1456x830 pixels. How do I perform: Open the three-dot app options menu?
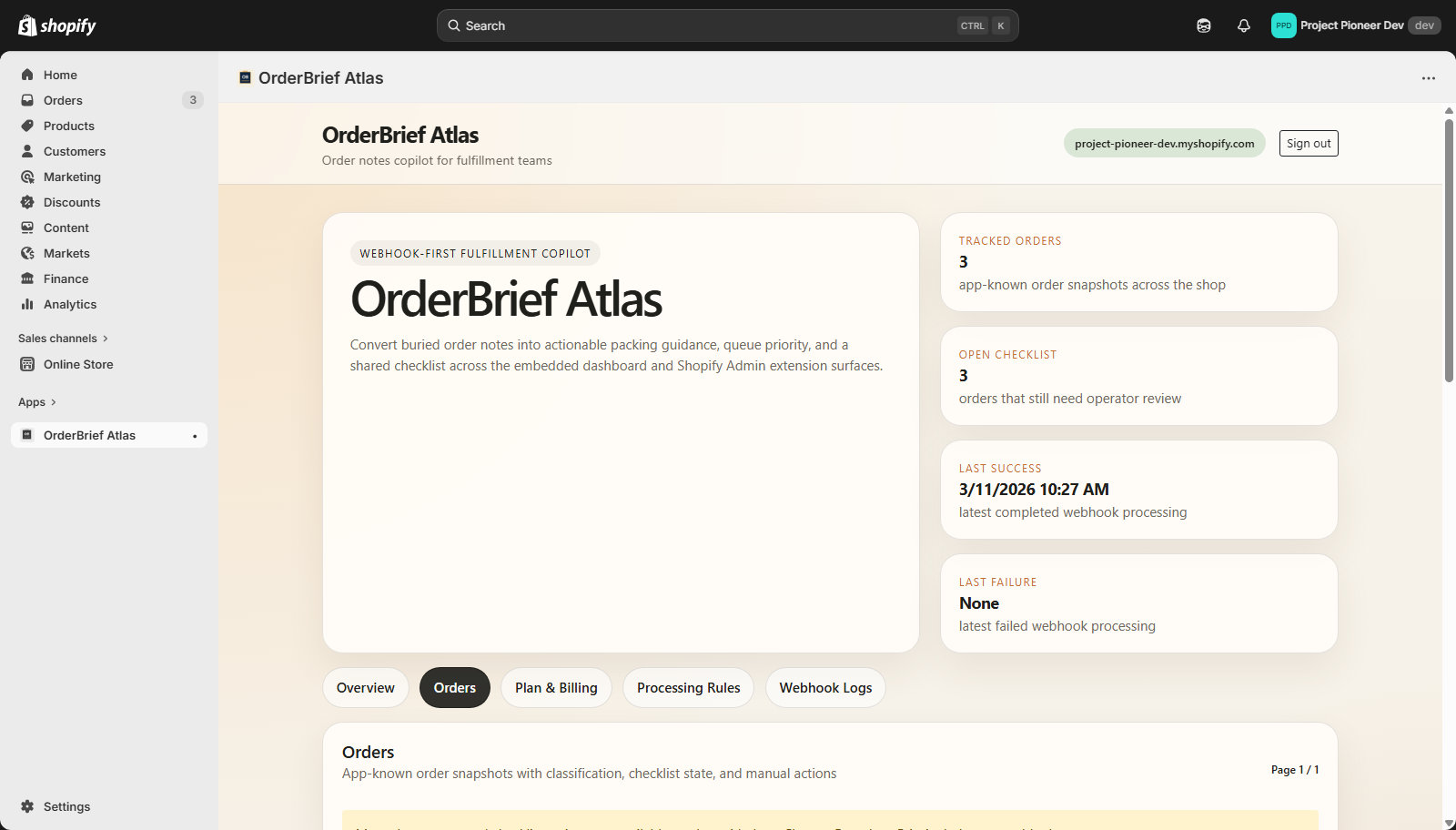[1429, 78]
